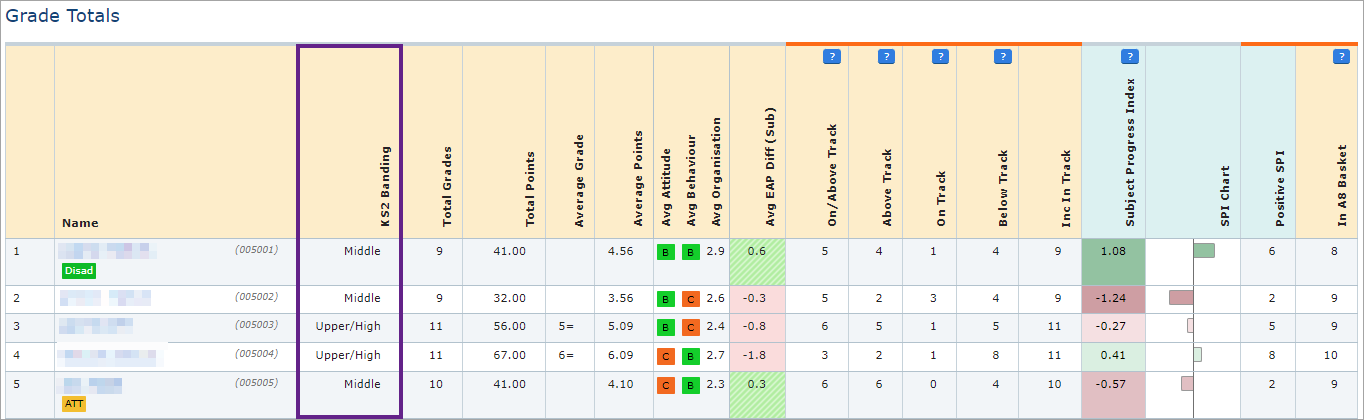Image resolution: width=1364 pixels, height=420 pixels.
Task: Sort by the KS2 Banding column header
Action: pyautogui.click(x=386, y=187)
